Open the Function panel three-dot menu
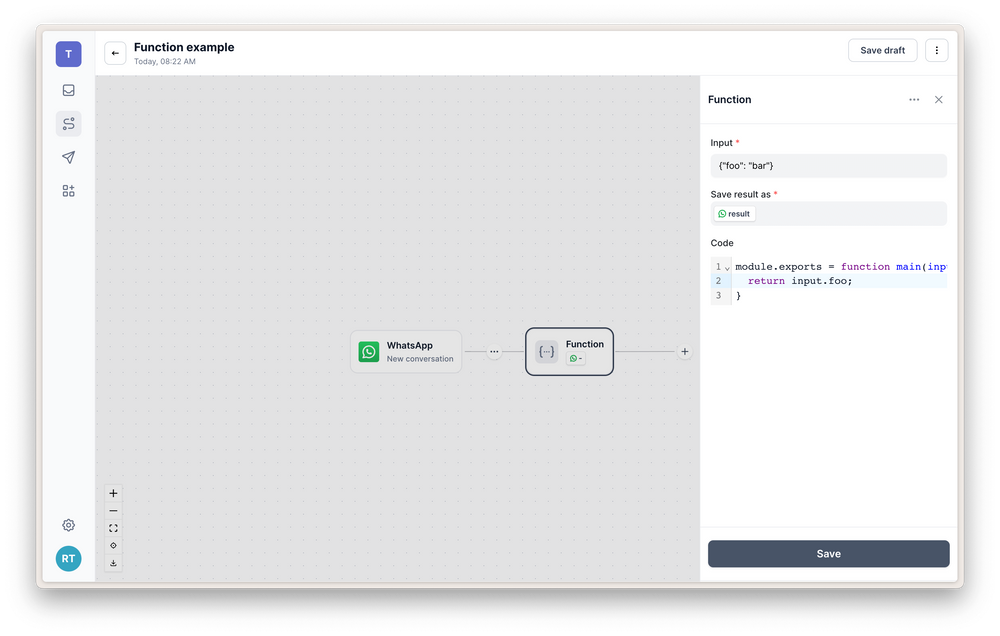 pos(913,99)
